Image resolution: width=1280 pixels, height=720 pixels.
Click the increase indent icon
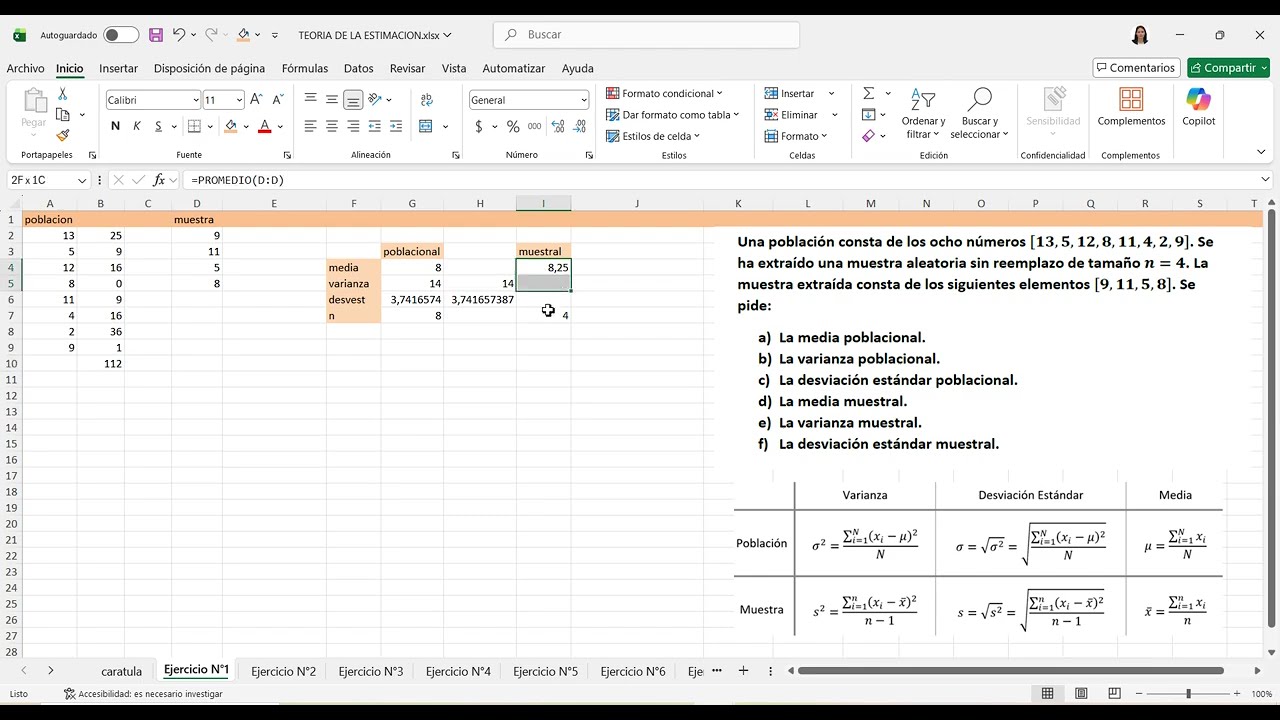(397, 126)
